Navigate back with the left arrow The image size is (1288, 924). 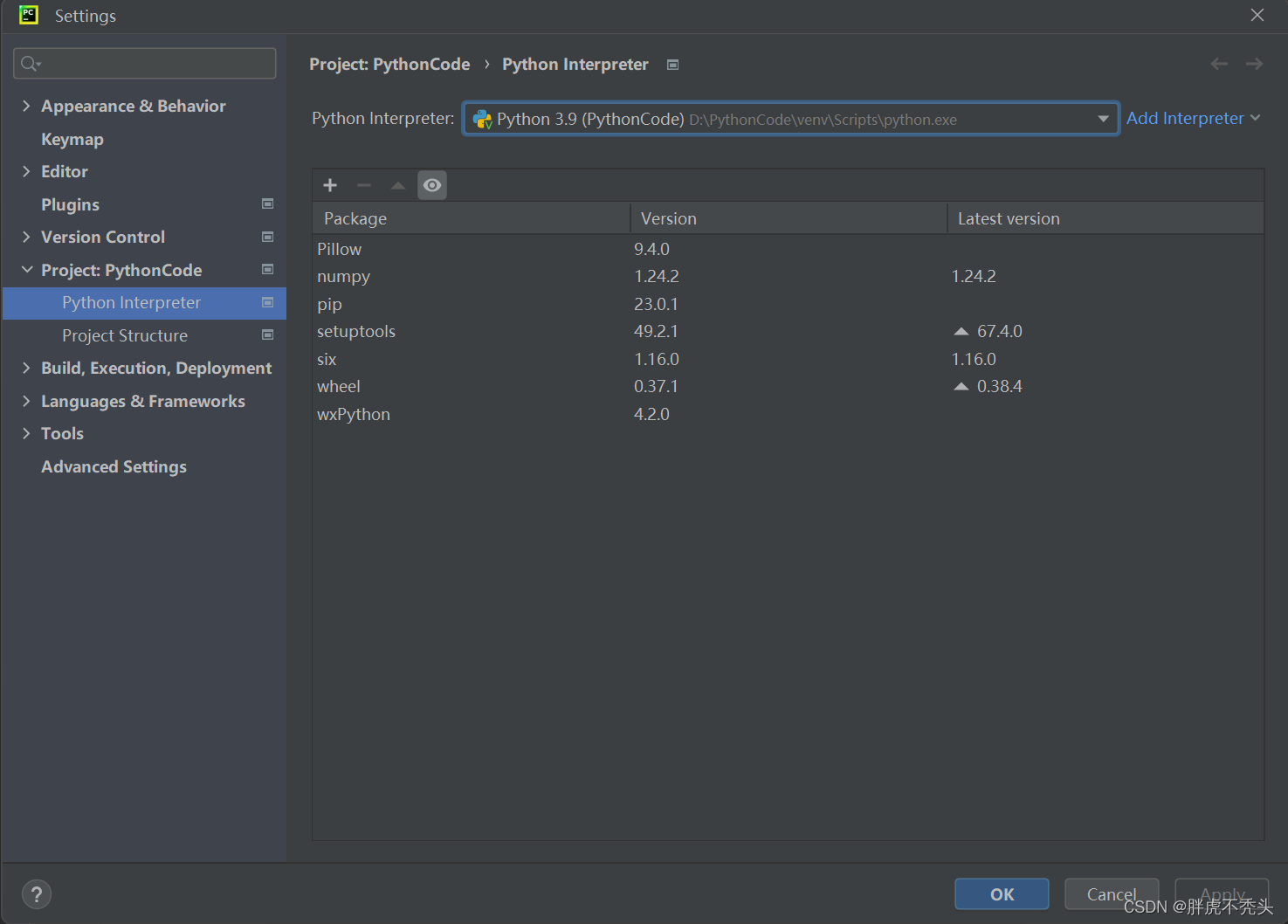coord(1219,64)
